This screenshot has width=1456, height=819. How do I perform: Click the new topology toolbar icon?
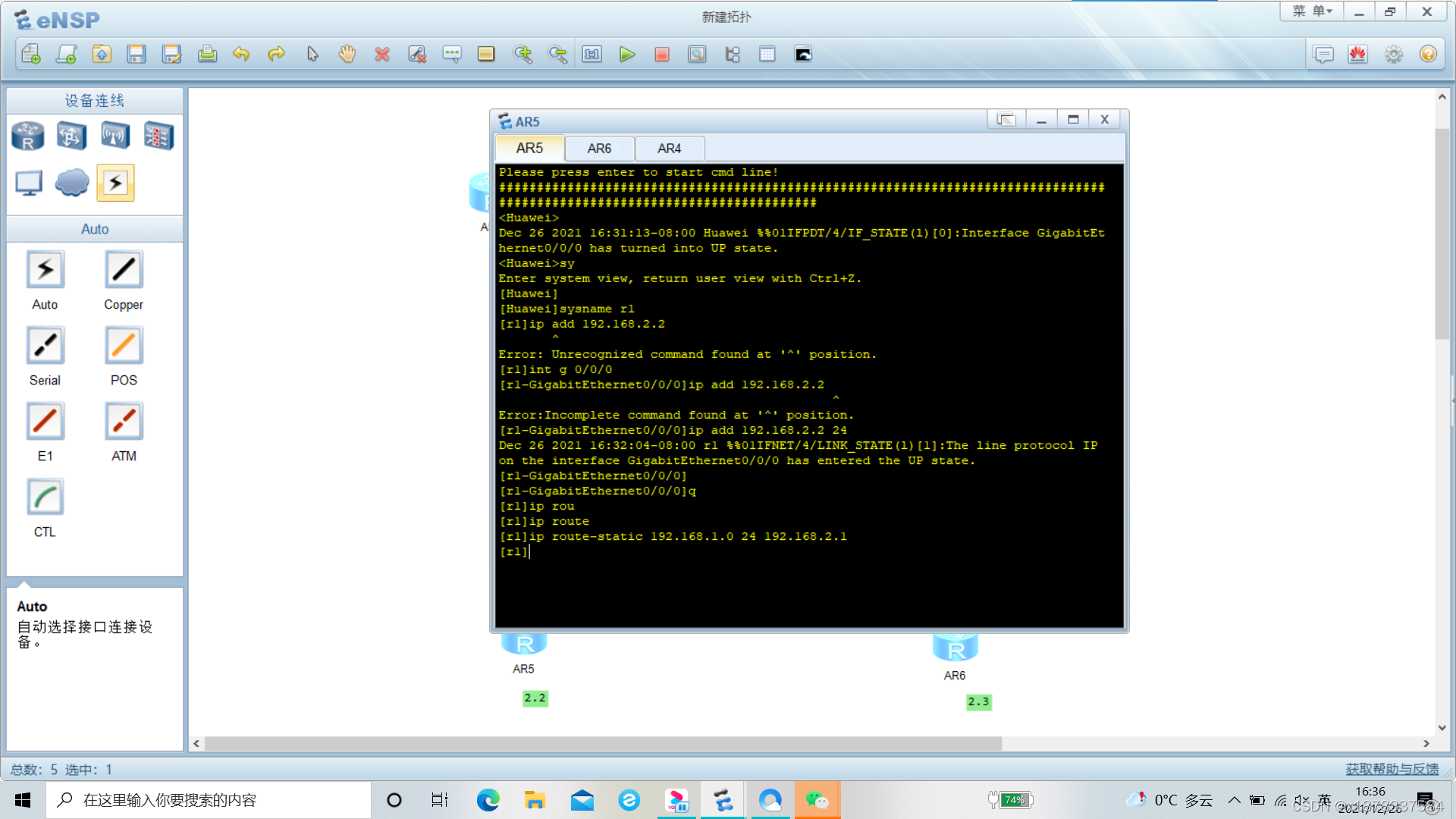(31, 54)
